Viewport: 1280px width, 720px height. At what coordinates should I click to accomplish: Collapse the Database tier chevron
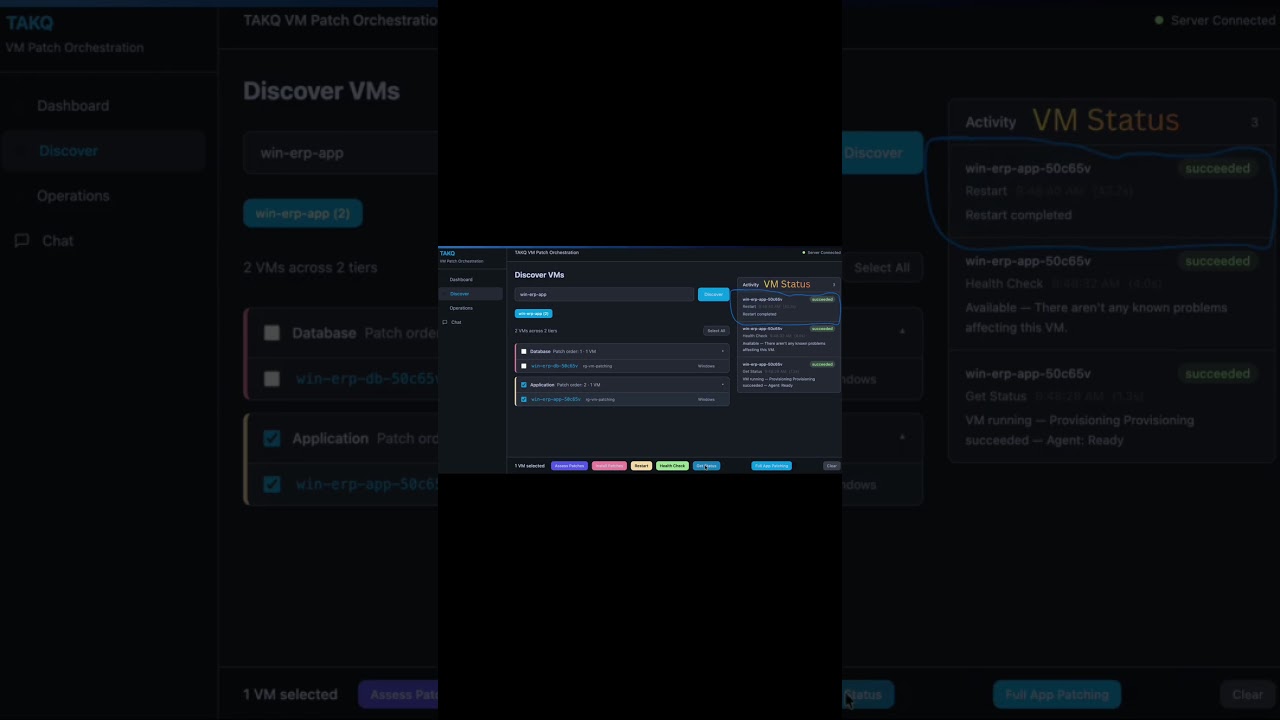click(723, 351)
